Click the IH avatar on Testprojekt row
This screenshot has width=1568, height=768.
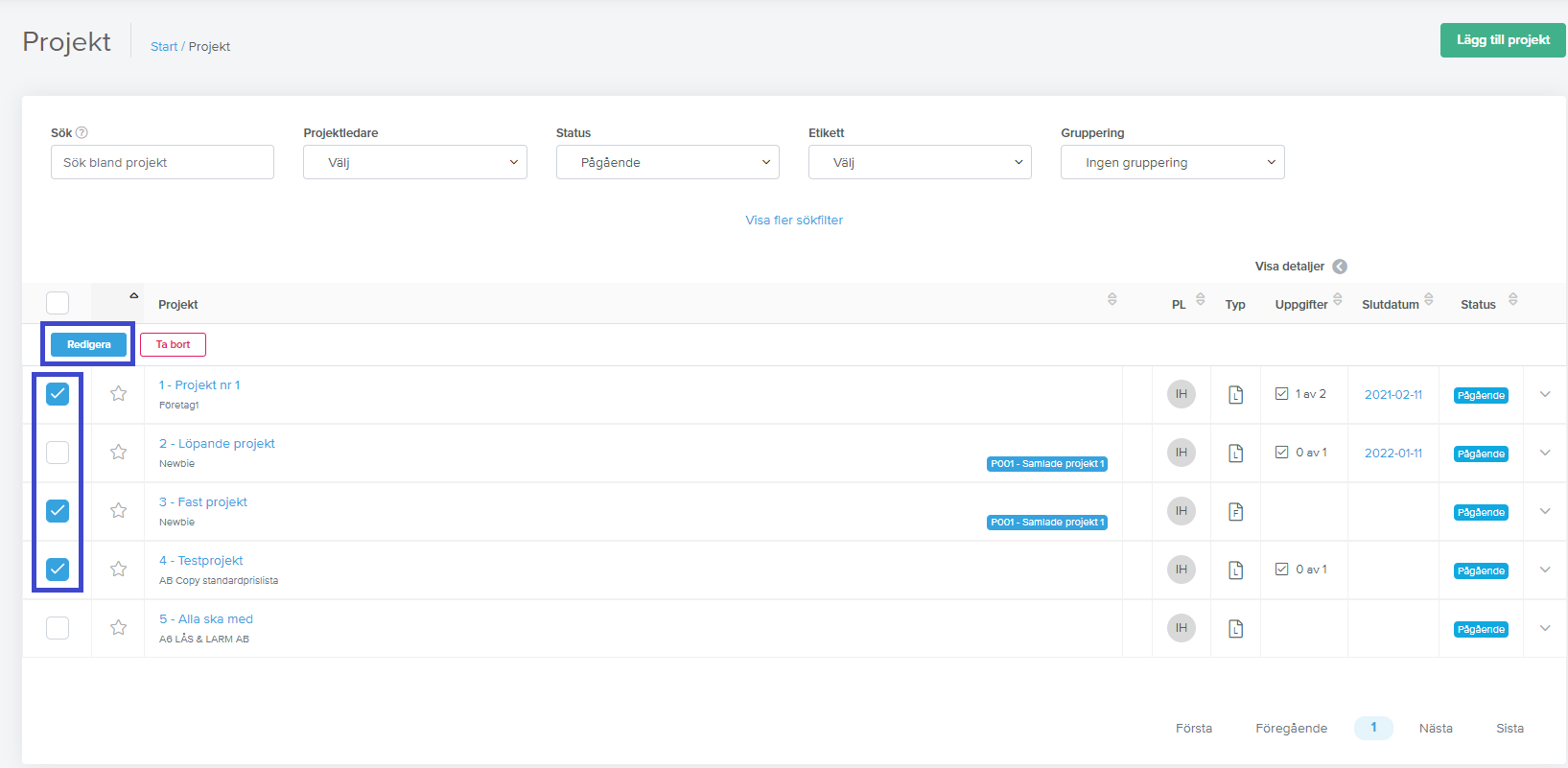[1181, 570]
